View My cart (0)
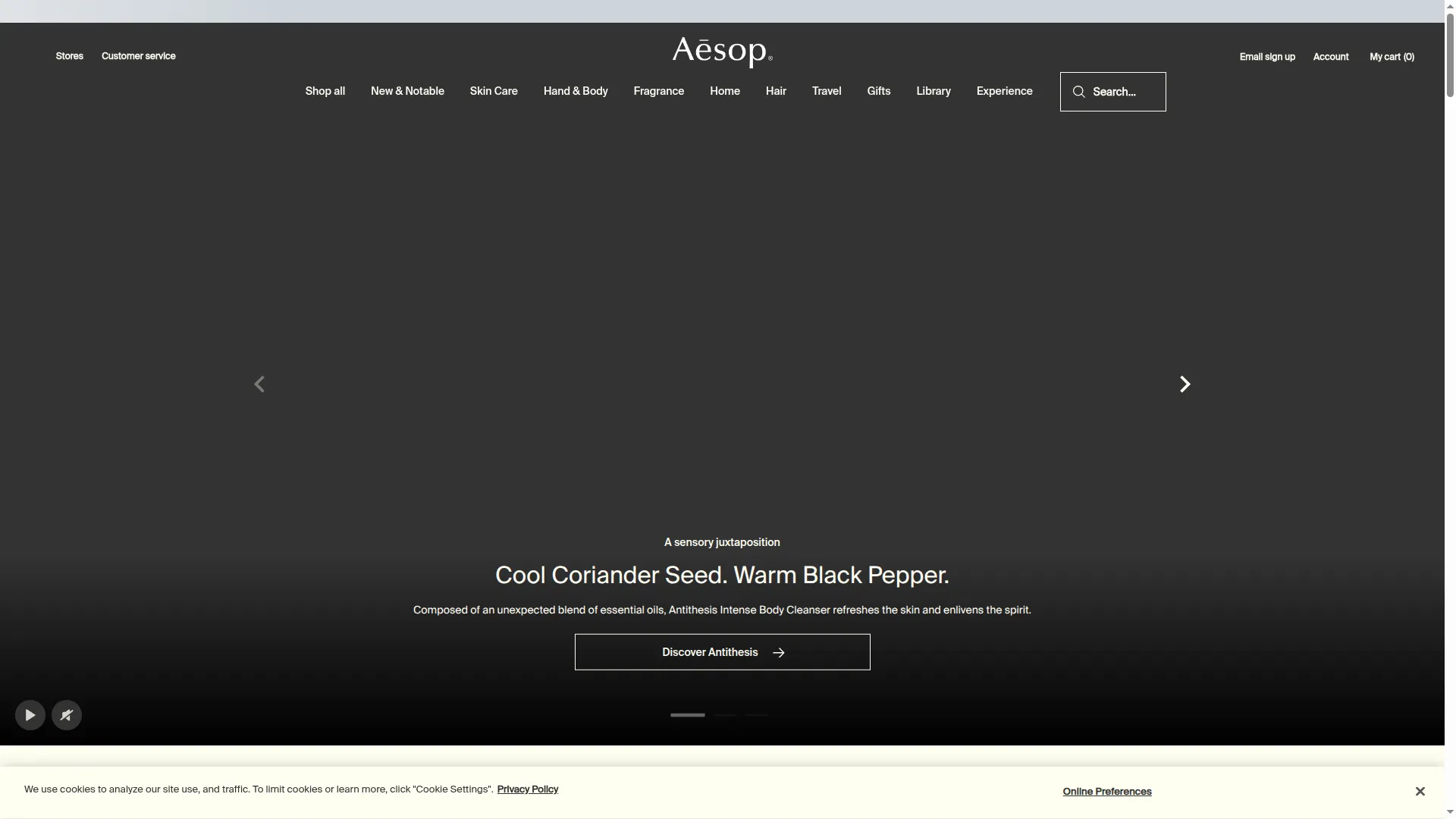Screen dimensions: 1456x819 coord(1392,57)
